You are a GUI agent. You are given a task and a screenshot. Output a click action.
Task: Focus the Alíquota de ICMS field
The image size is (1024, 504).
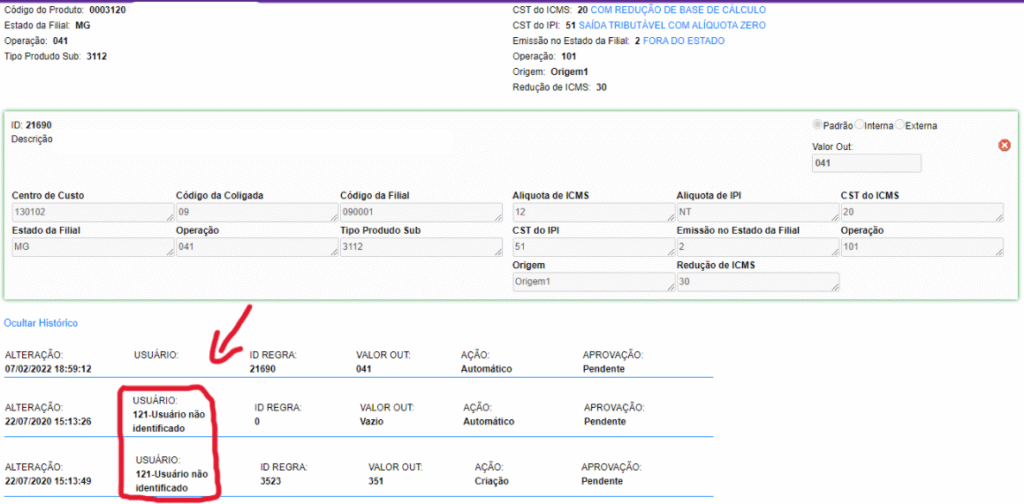coord(591,212)
